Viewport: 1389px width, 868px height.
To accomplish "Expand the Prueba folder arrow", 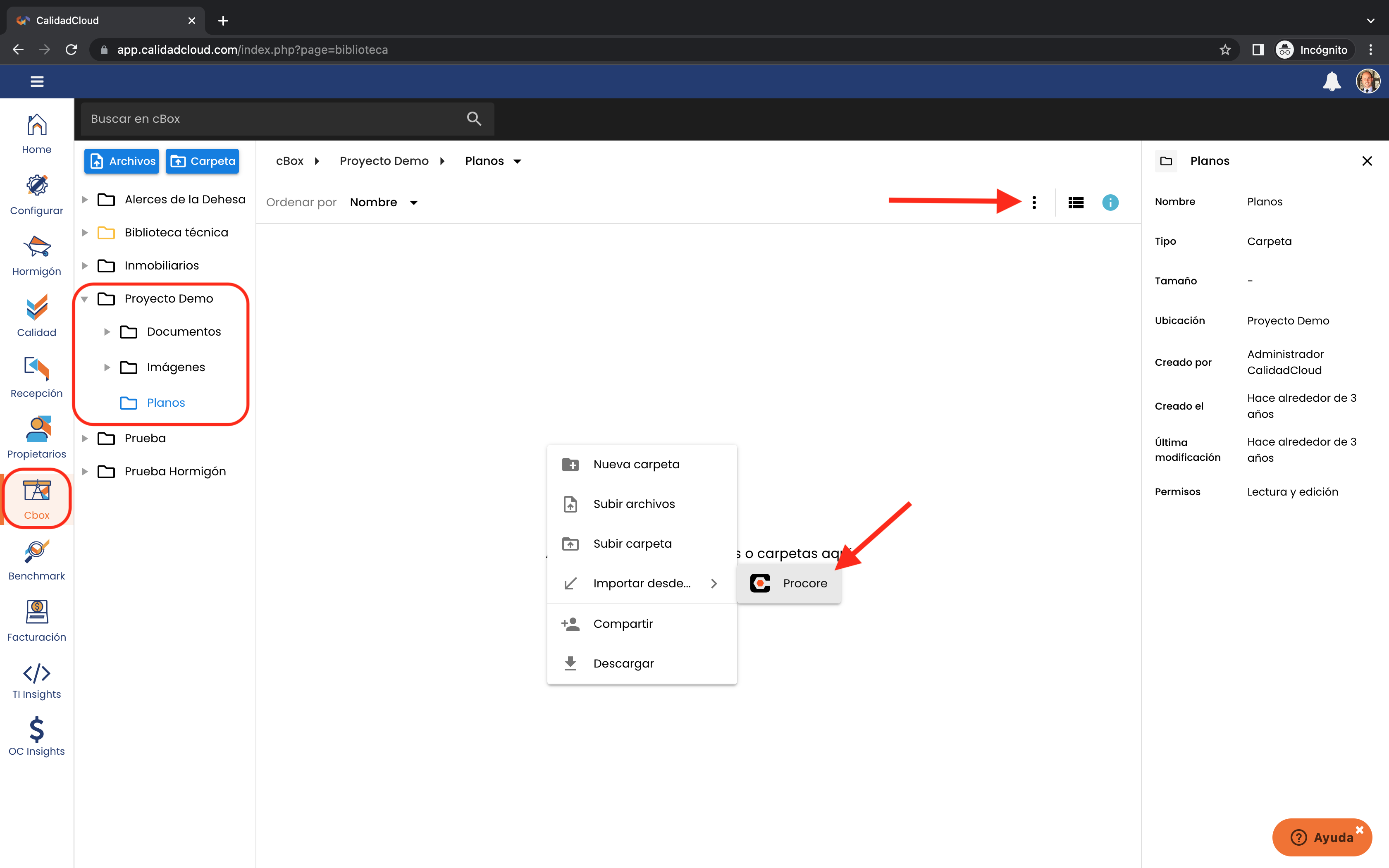I will [85, 439].
